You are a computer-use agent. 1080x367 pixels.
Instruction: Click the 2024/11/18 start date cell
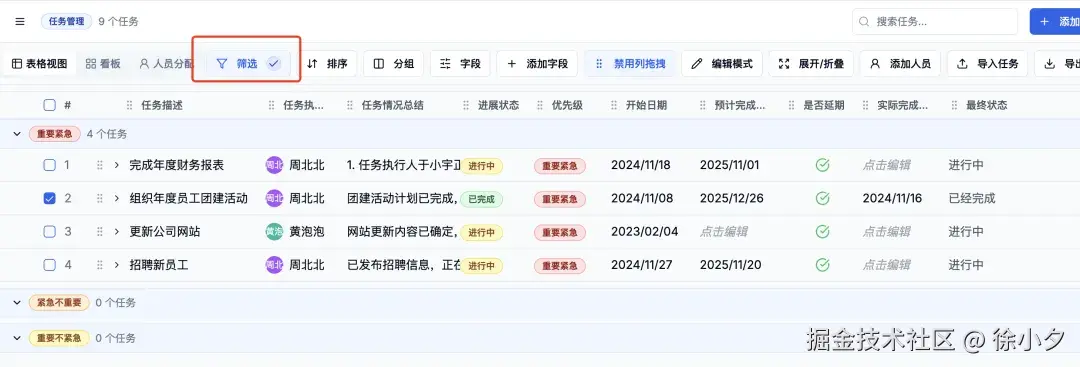[641, 165]
